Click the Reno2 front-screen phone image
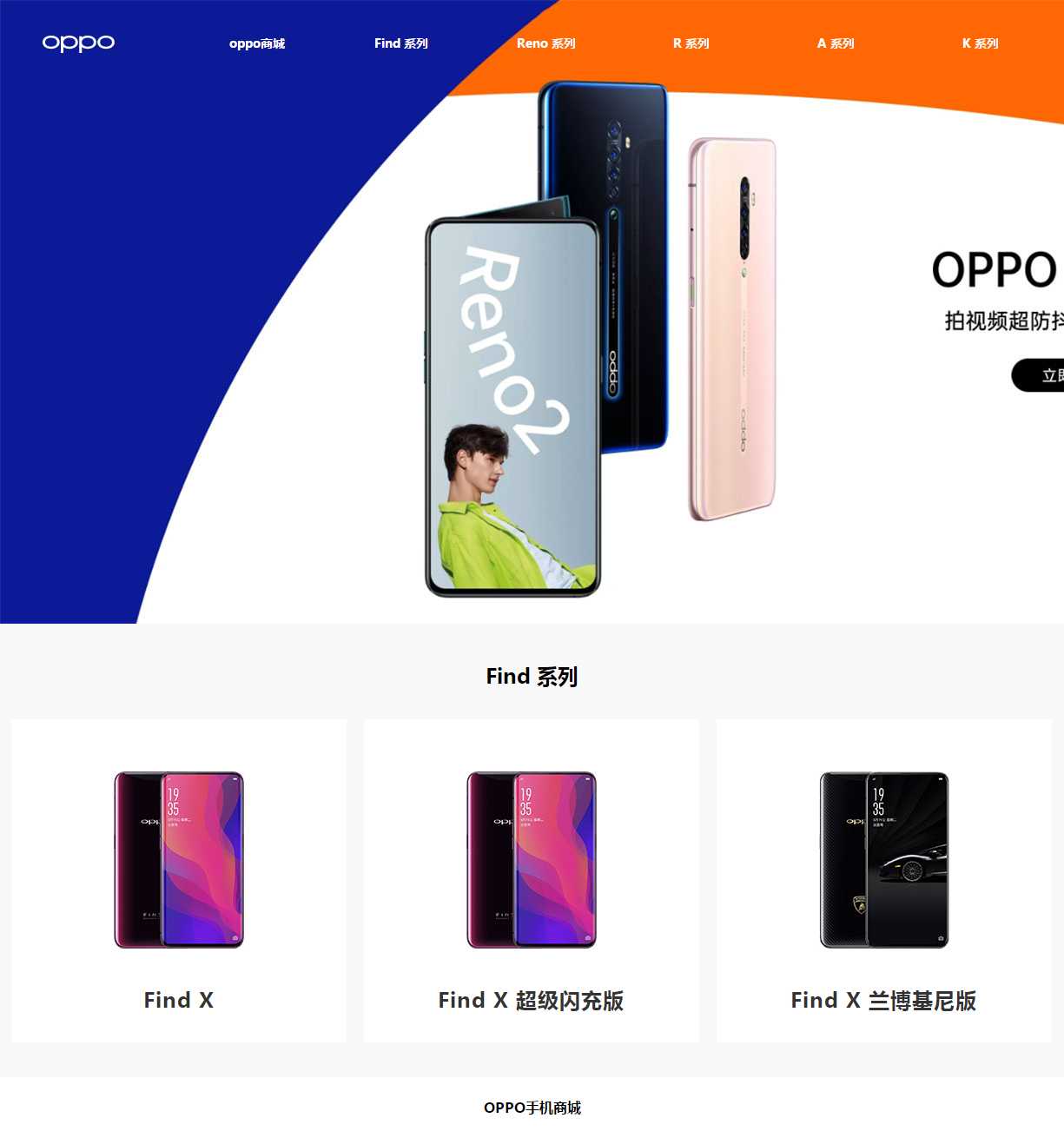Screen dimensions: 1064x1138 [x=512, y=407]
